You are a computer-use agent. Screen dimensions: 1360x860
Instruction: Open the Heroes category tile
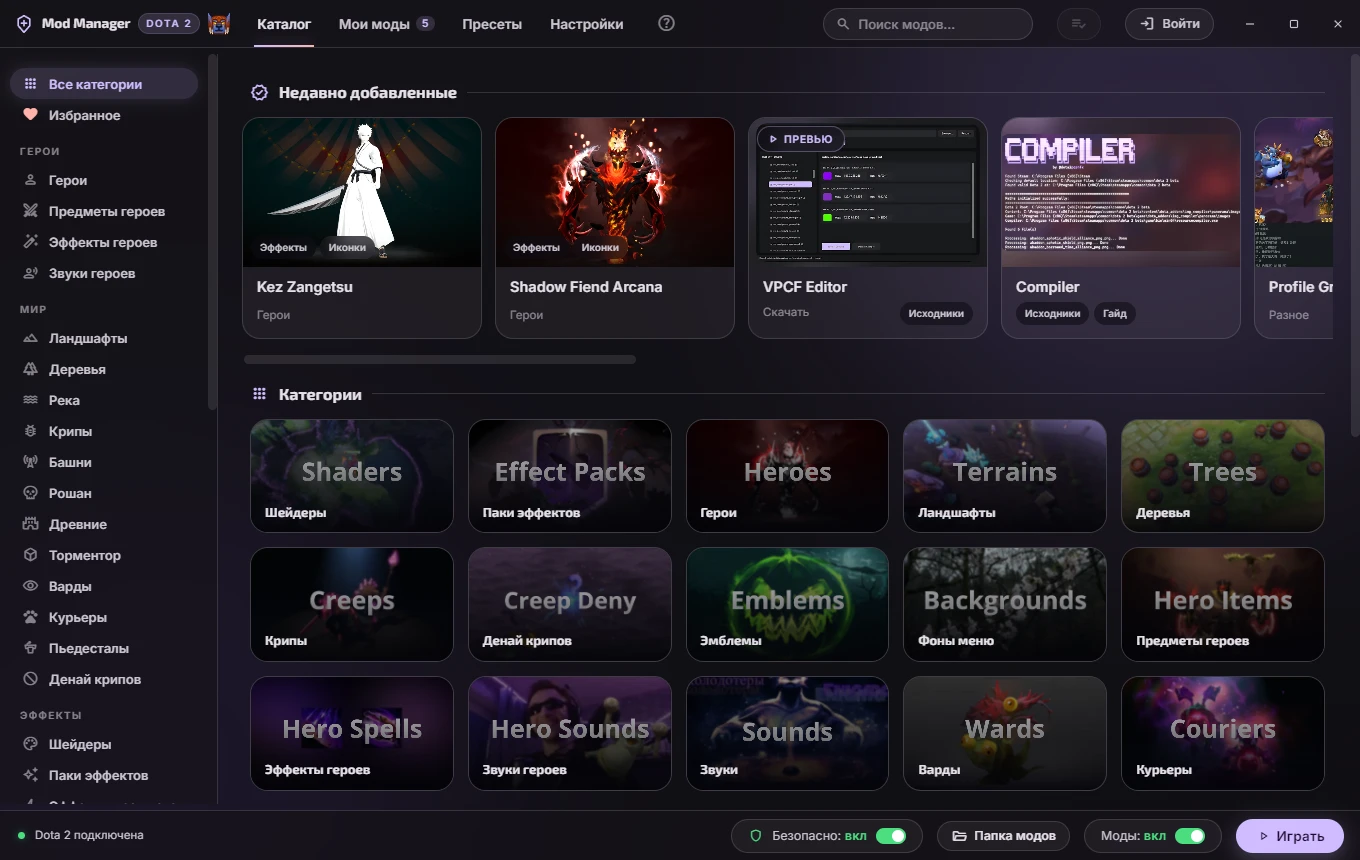[787, 476]
